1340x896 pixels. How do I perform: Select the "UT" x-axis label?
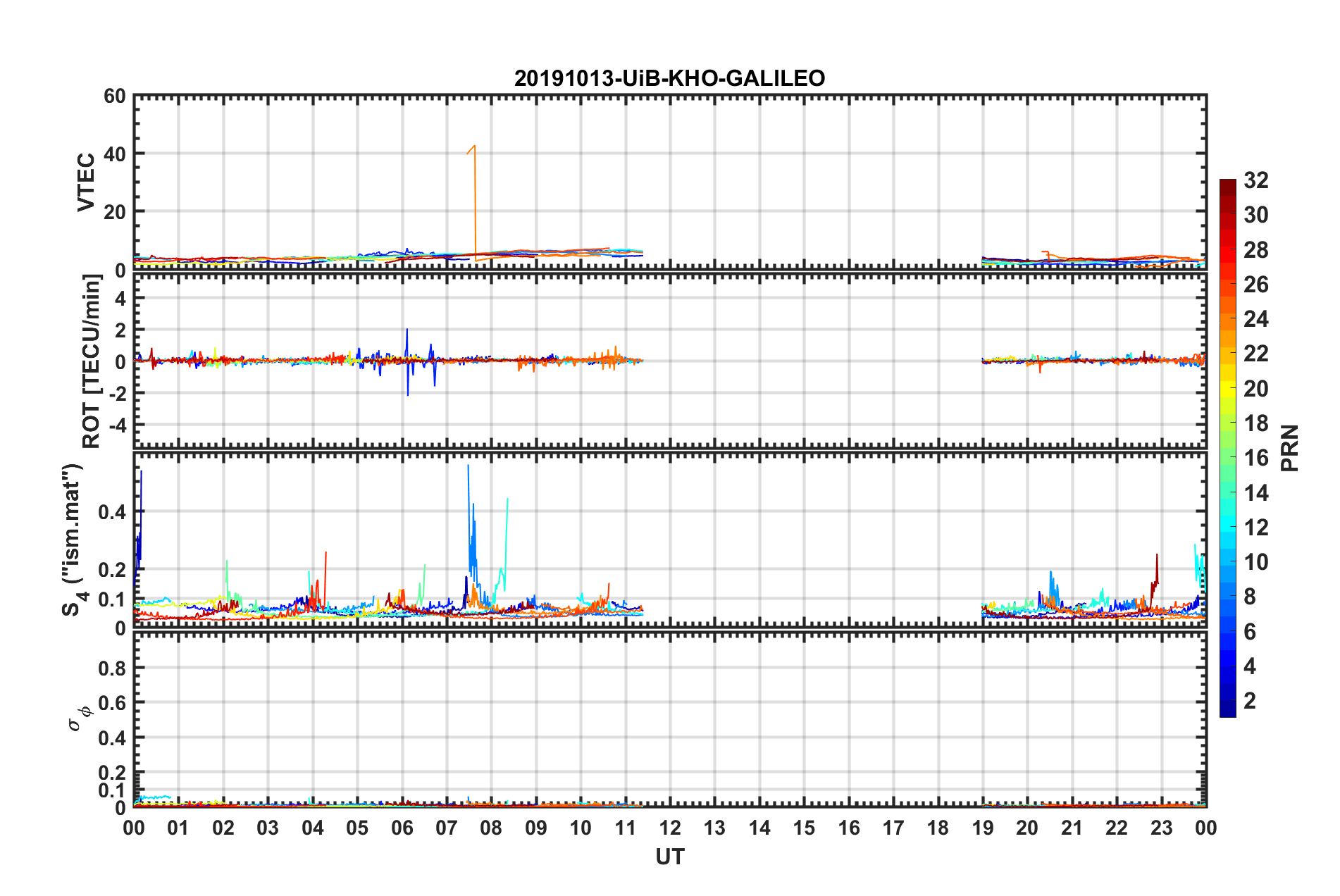[670, 857]
